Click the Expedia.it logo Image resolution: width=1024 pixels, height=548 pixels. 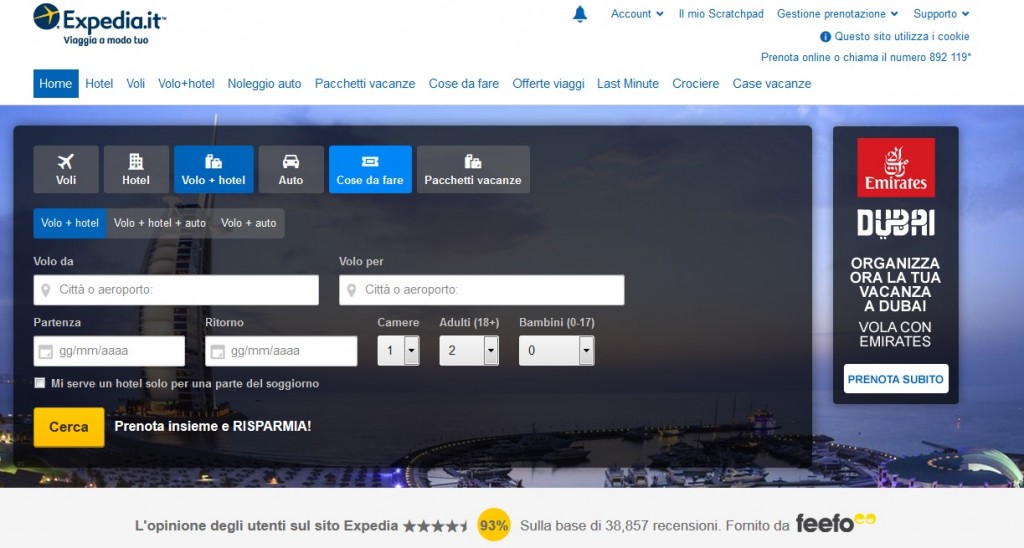pyautogui.click(x=100, y=23)
